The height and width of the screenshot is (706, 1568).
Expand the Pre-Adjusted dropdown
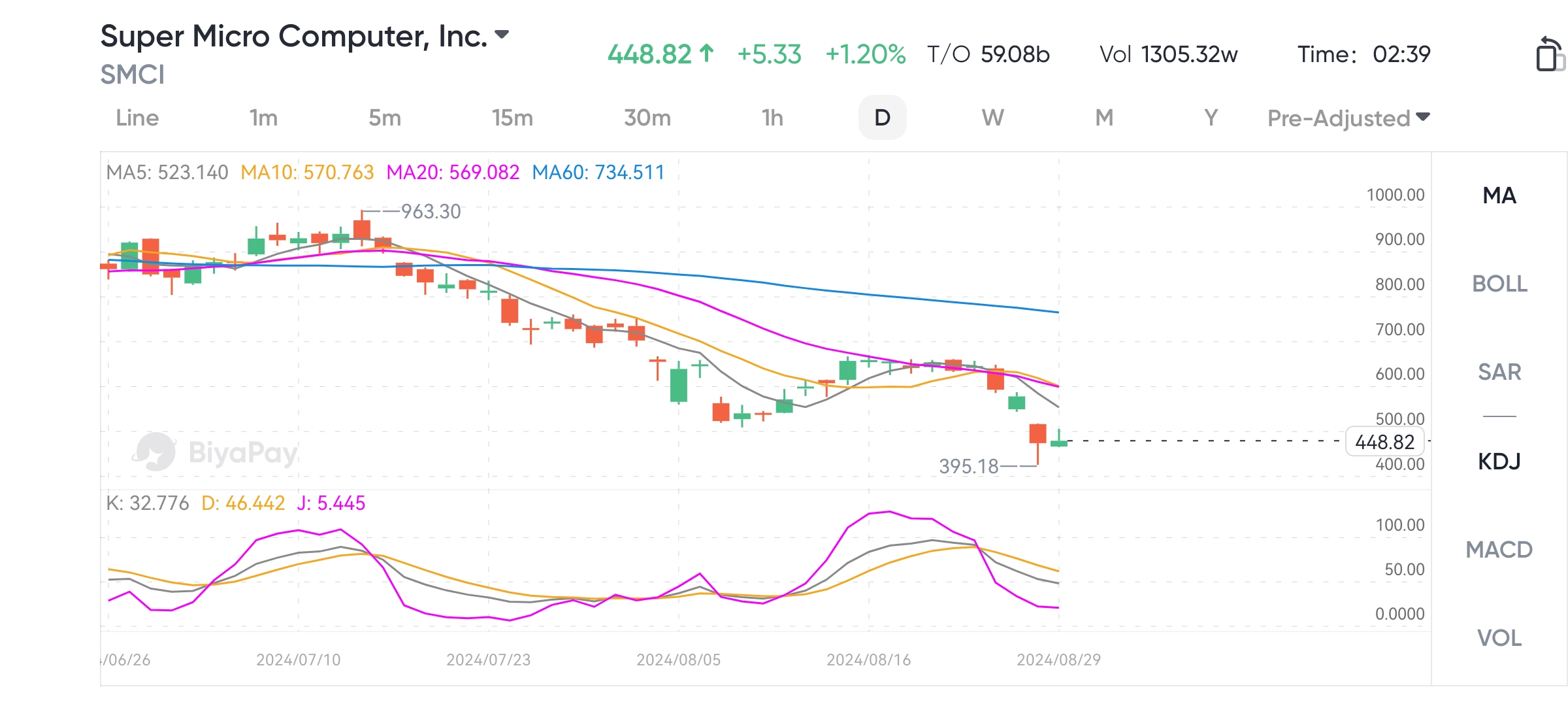1348,118
